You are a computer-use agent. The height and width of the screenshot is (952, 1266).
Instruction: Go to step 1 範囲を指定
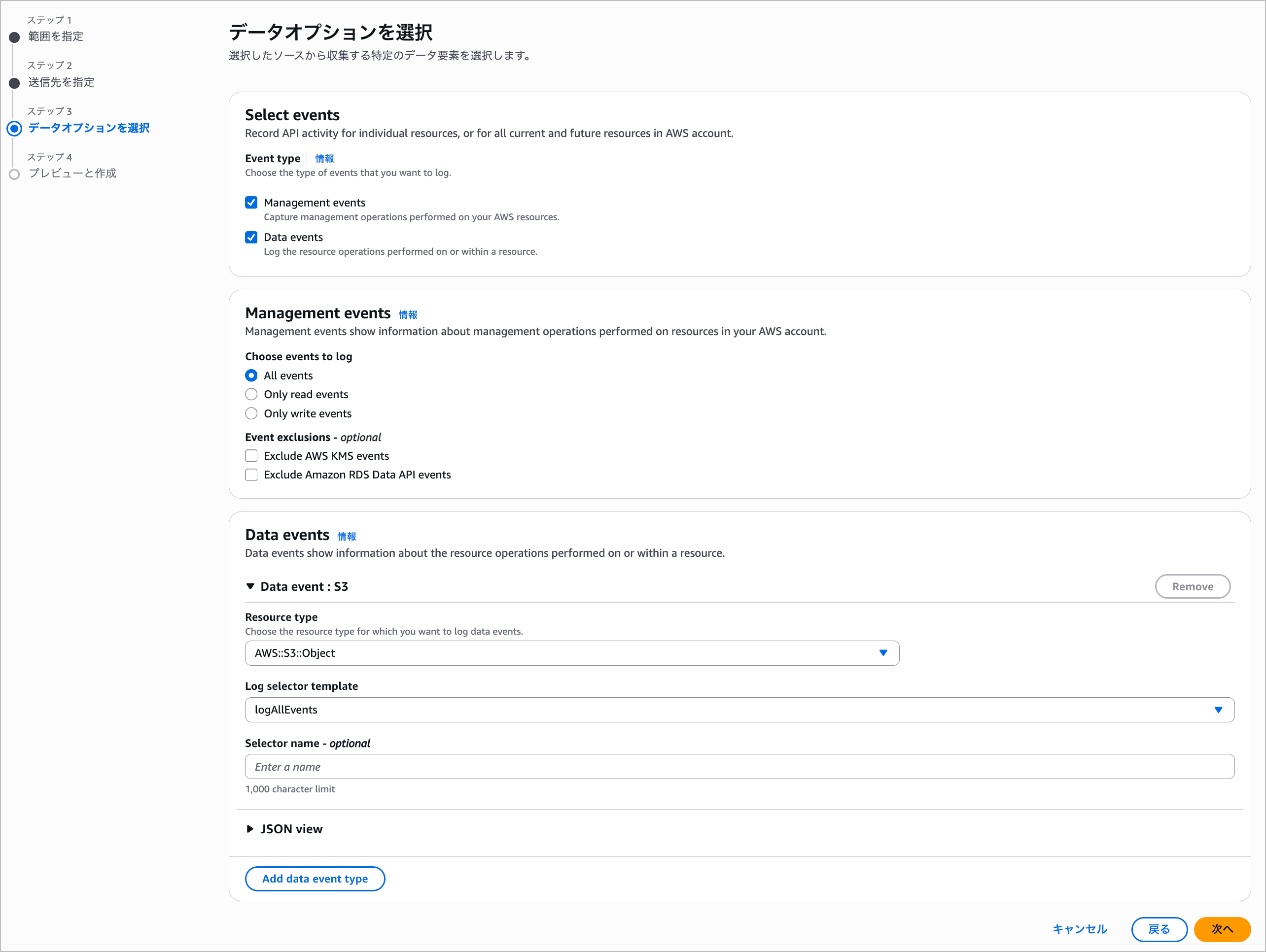56,36
